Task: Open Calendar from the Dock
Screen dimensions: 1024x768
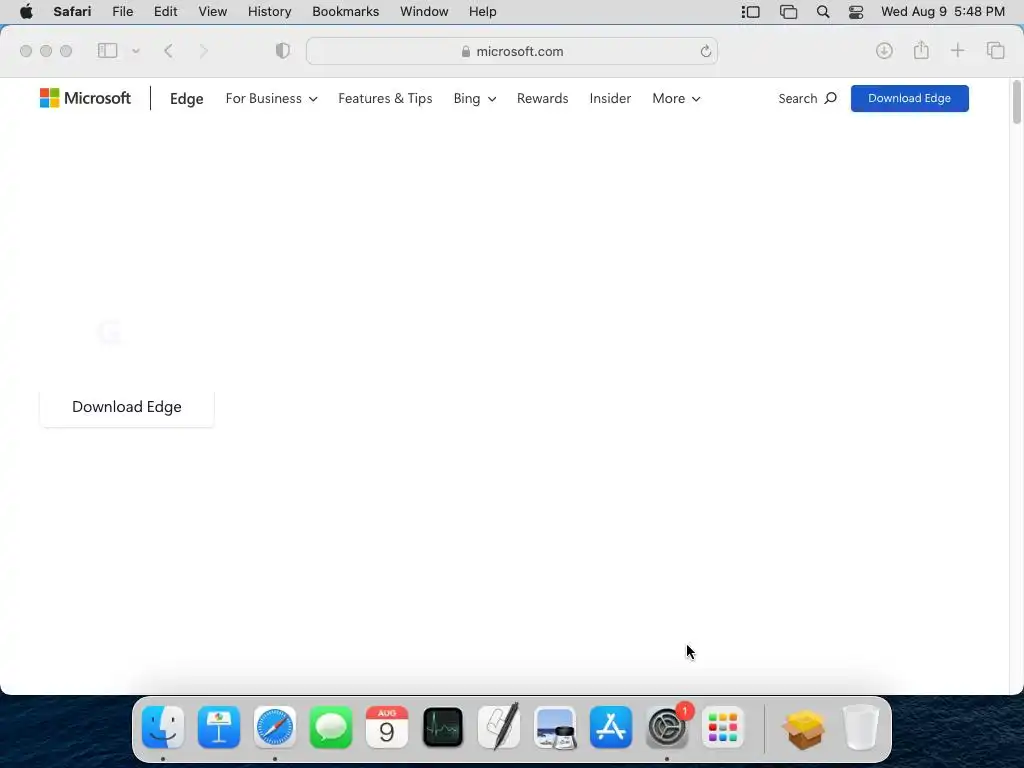Action: [x=387, y=727]
